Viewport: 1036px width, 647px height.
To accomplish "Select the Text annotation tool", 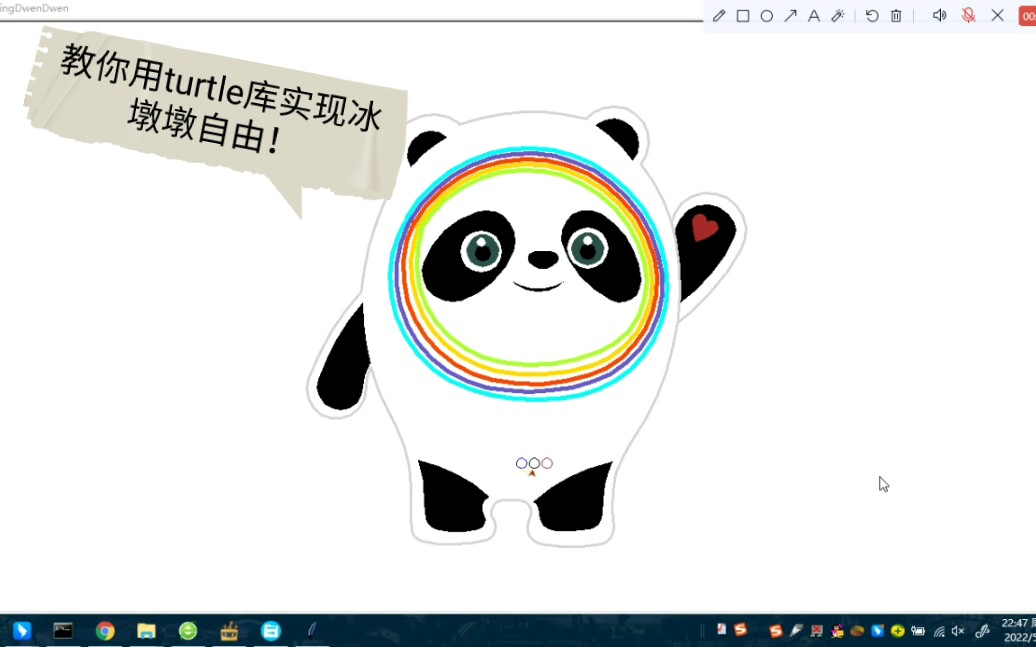I will pyautogui.click(x=814, y=15).
